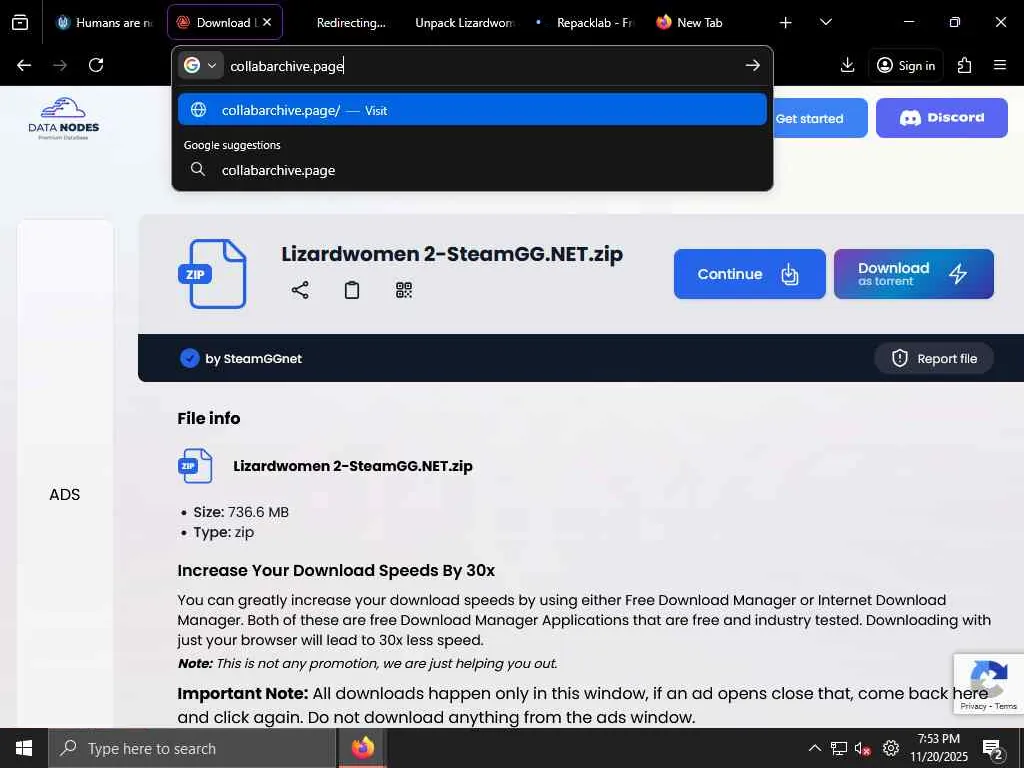Screen dimensions: 1024x768
Task: Click the Continue download button
Action: [x=749, y=274]
